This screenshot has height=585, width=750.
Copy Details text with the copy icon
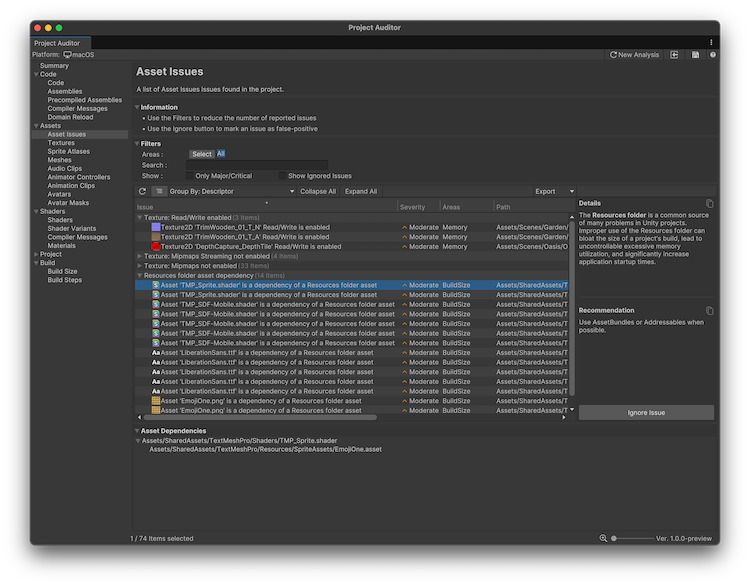tap(710, 203)
